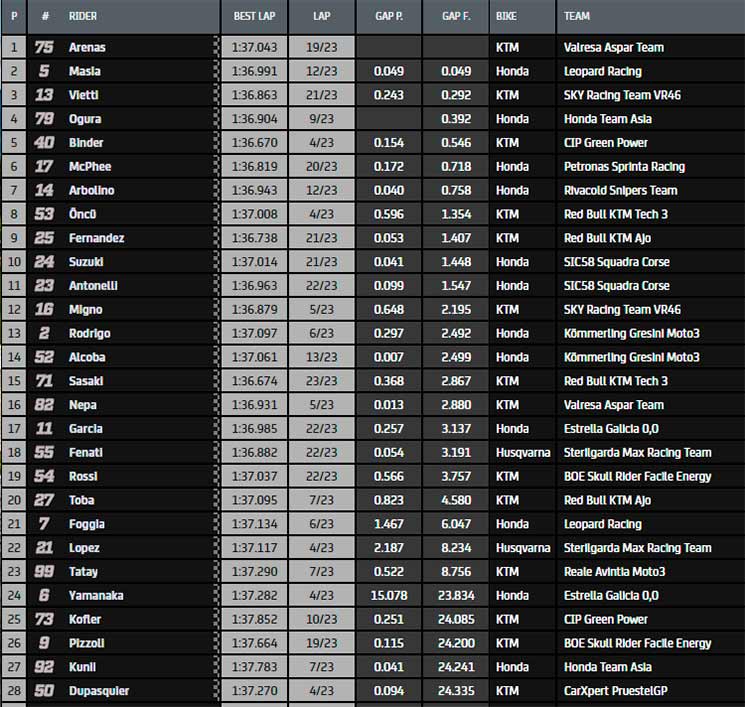Viewport: 745px width, 707px height.
Task: Open rider Vietti's name in the table
Action: point(84,95)
